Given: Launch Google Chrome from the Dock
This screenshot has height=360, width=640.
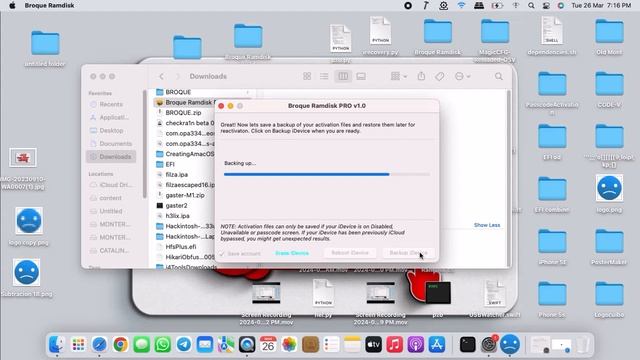Looking at the screenshot, I should 120,345.
